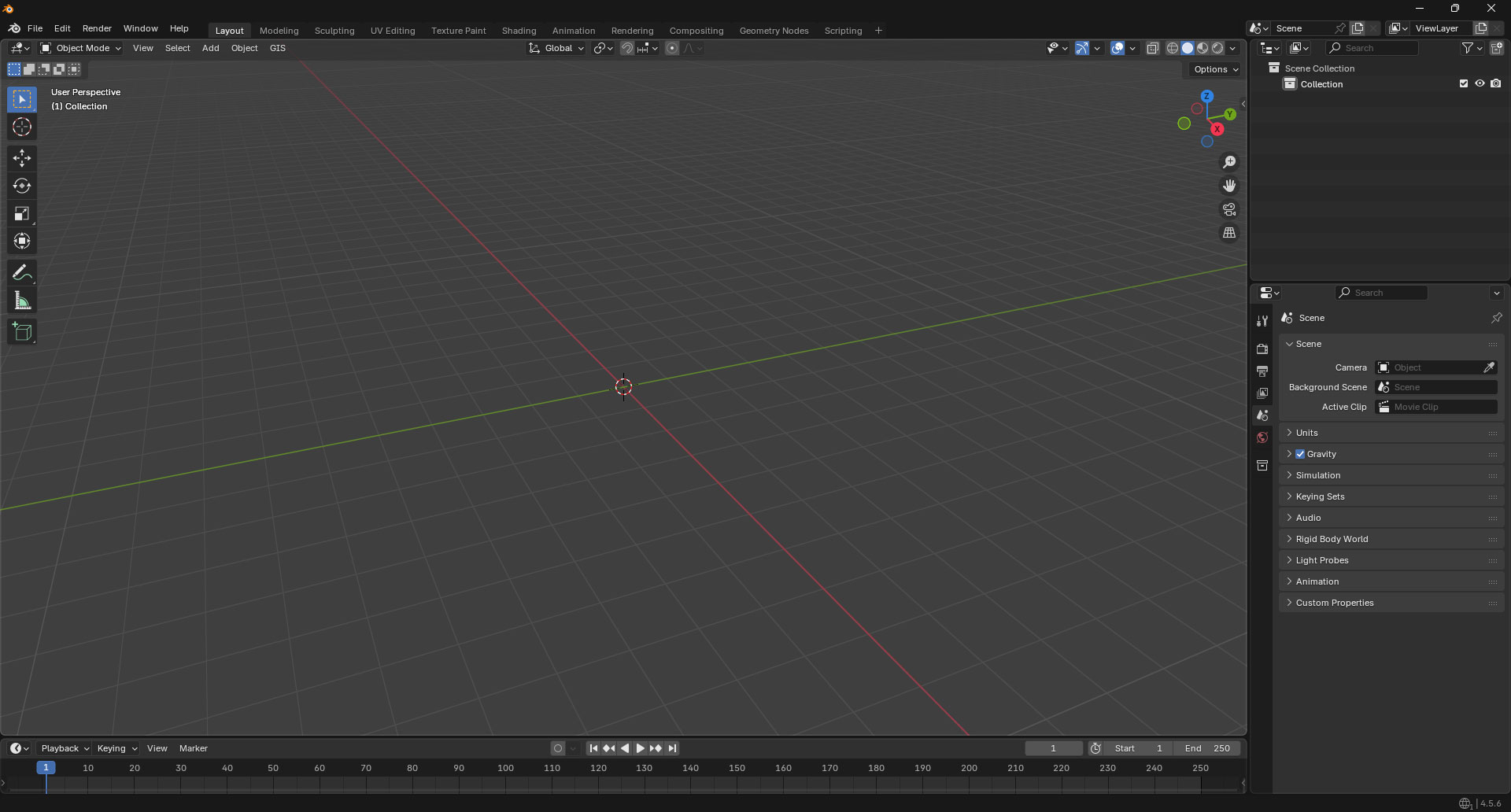
Task: Select the Rotate tool
Action: coord(22,186)
